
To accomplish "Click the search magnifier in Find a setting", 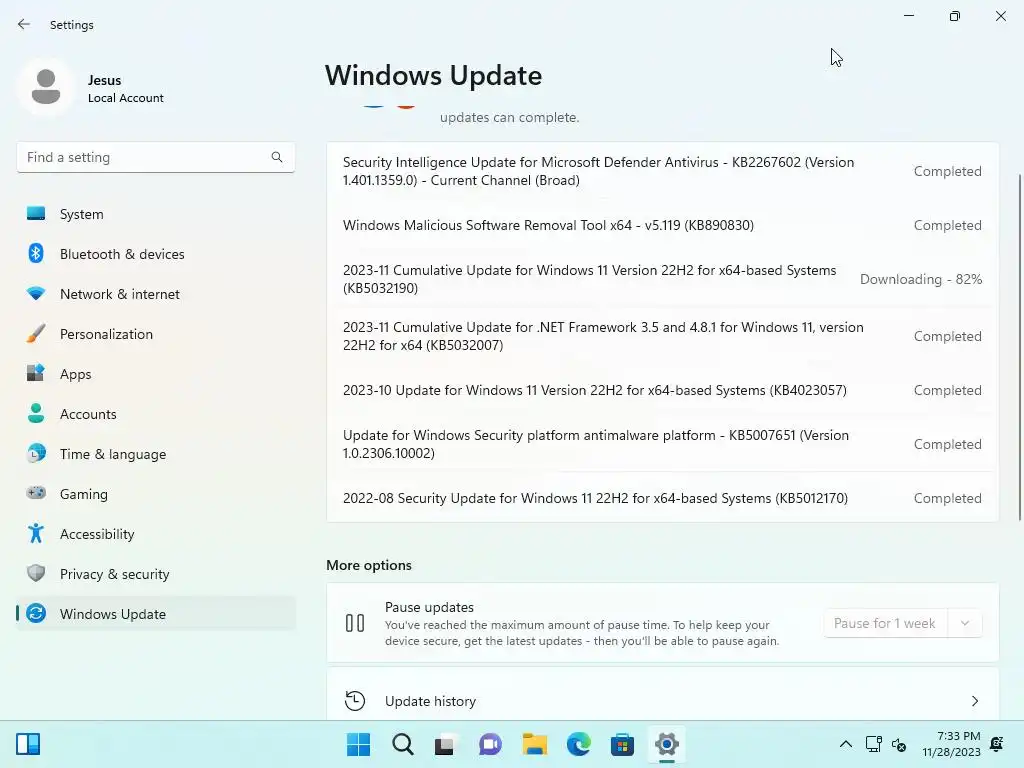I will 277,157.
